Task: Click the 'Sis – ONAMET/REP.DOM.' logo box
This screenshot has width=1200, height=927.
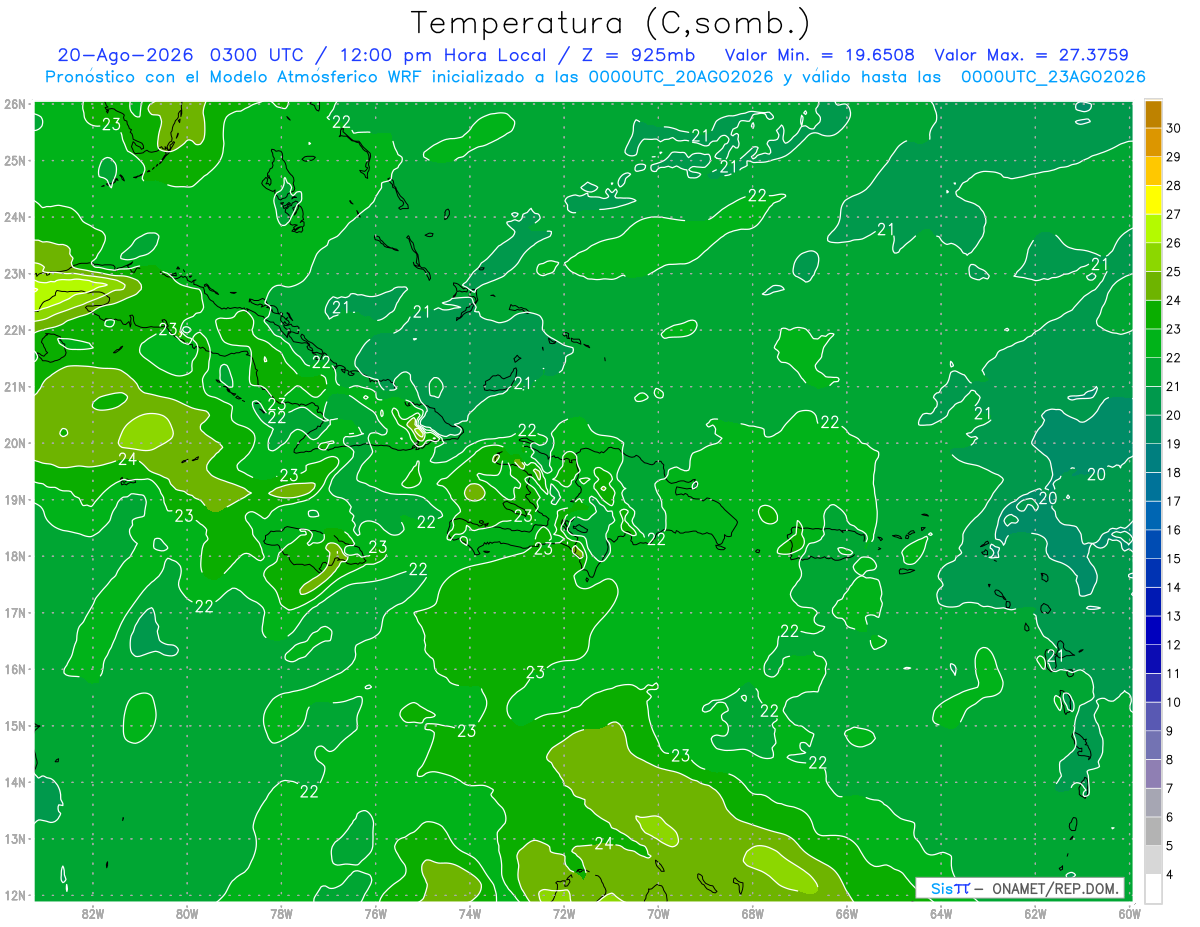Action: (1020, 888)
